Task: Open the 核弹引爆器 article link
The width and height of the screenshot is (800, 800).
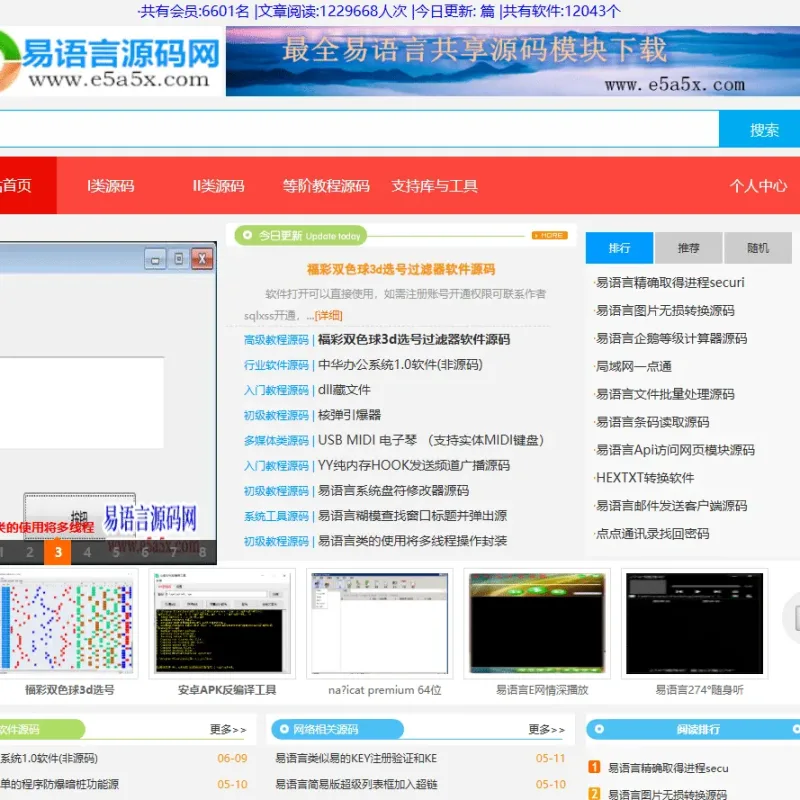Action: (349, 415)
